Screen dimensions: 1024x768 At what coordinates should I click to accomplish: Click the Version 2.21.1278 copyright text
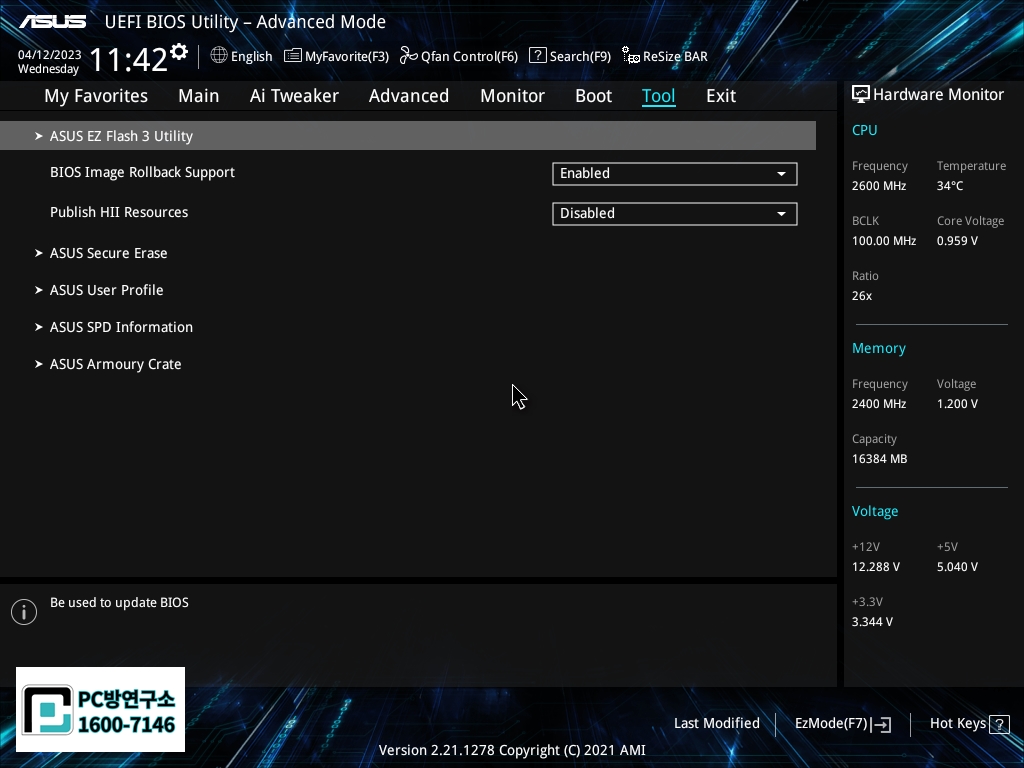[x=512, y=750]
